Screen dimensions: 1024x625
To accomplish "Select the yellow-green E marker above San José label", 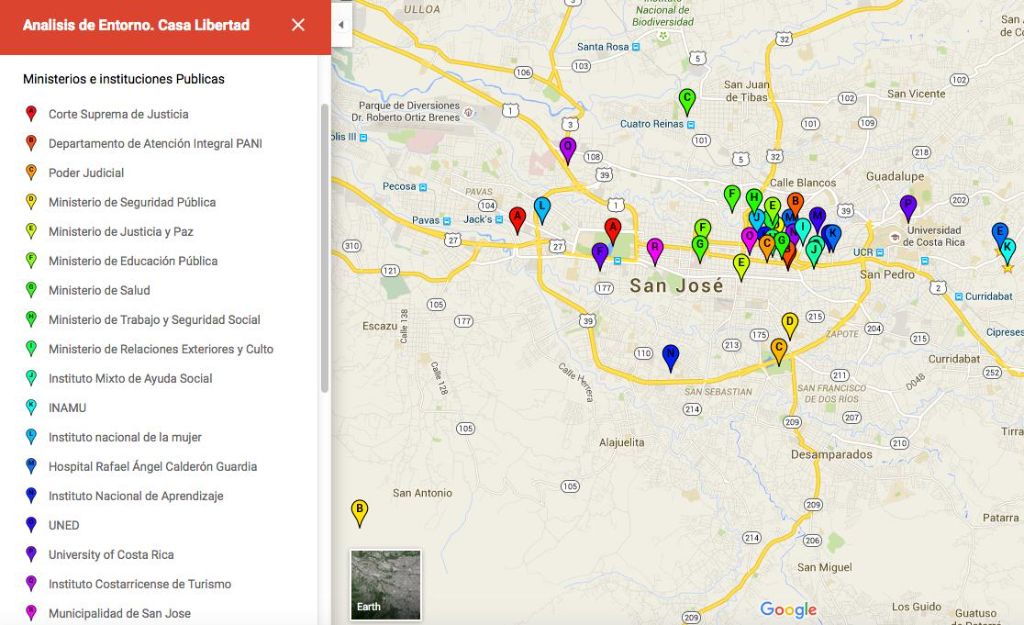I will (741, 265).
